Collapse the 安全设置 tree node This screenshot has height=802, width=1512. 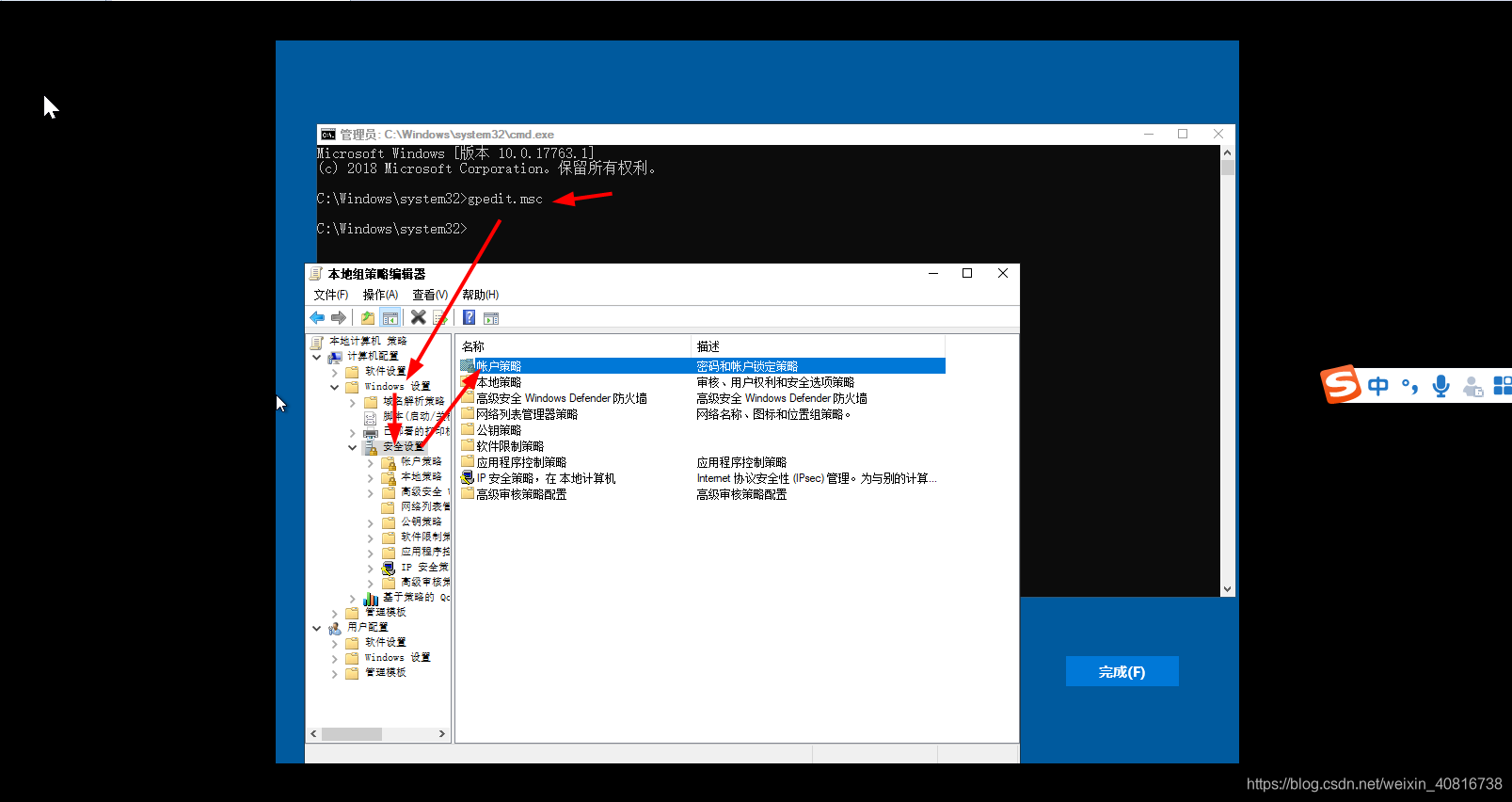[353, 447]
